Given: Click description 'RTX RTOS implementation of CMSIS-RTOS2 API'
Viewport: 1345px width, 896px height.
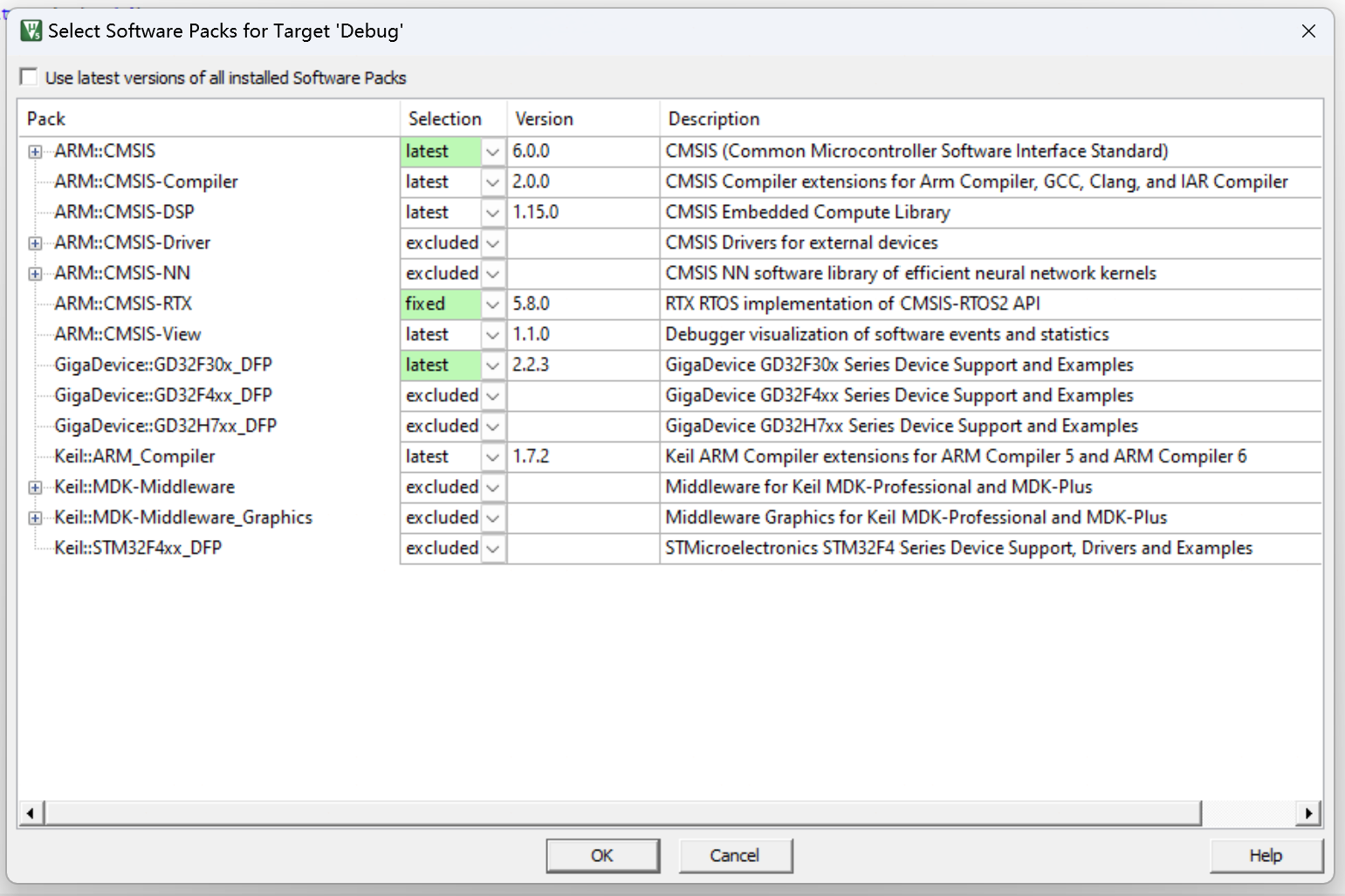Looking at the screenshot, I should (853, 304).
